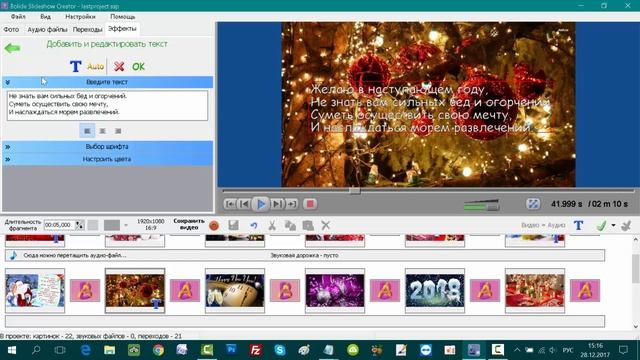Expand the "Настроить цвета" section
Image resolution: width=640 pixels, height=360 pixels.
coord(107,159)
